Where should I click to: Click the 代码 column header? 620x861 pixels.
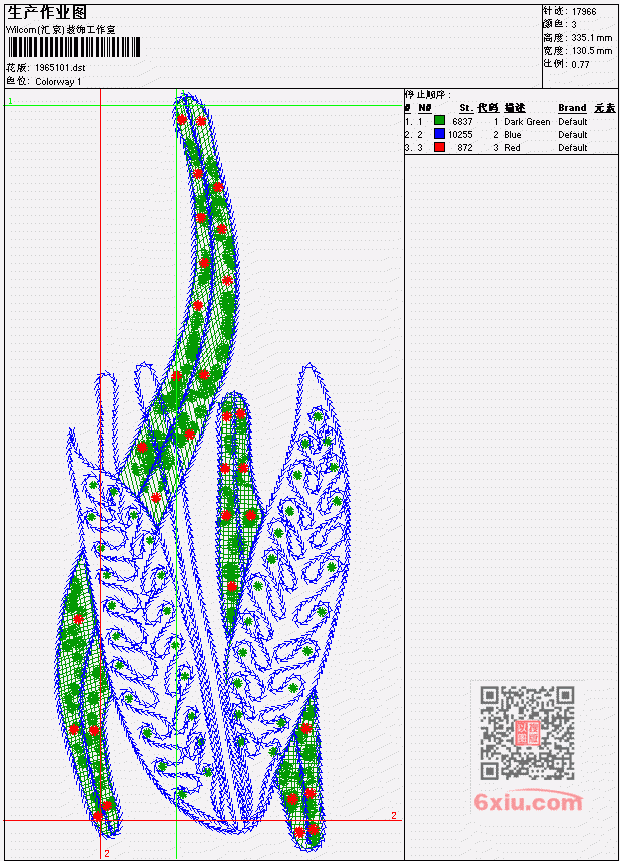click(x=488, y=108)
